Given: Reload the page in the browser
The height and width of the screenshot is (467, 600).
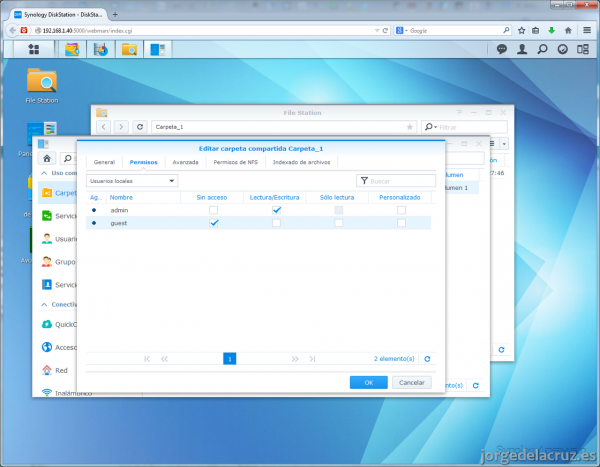Looking at the screenshot, I should 385,31.
